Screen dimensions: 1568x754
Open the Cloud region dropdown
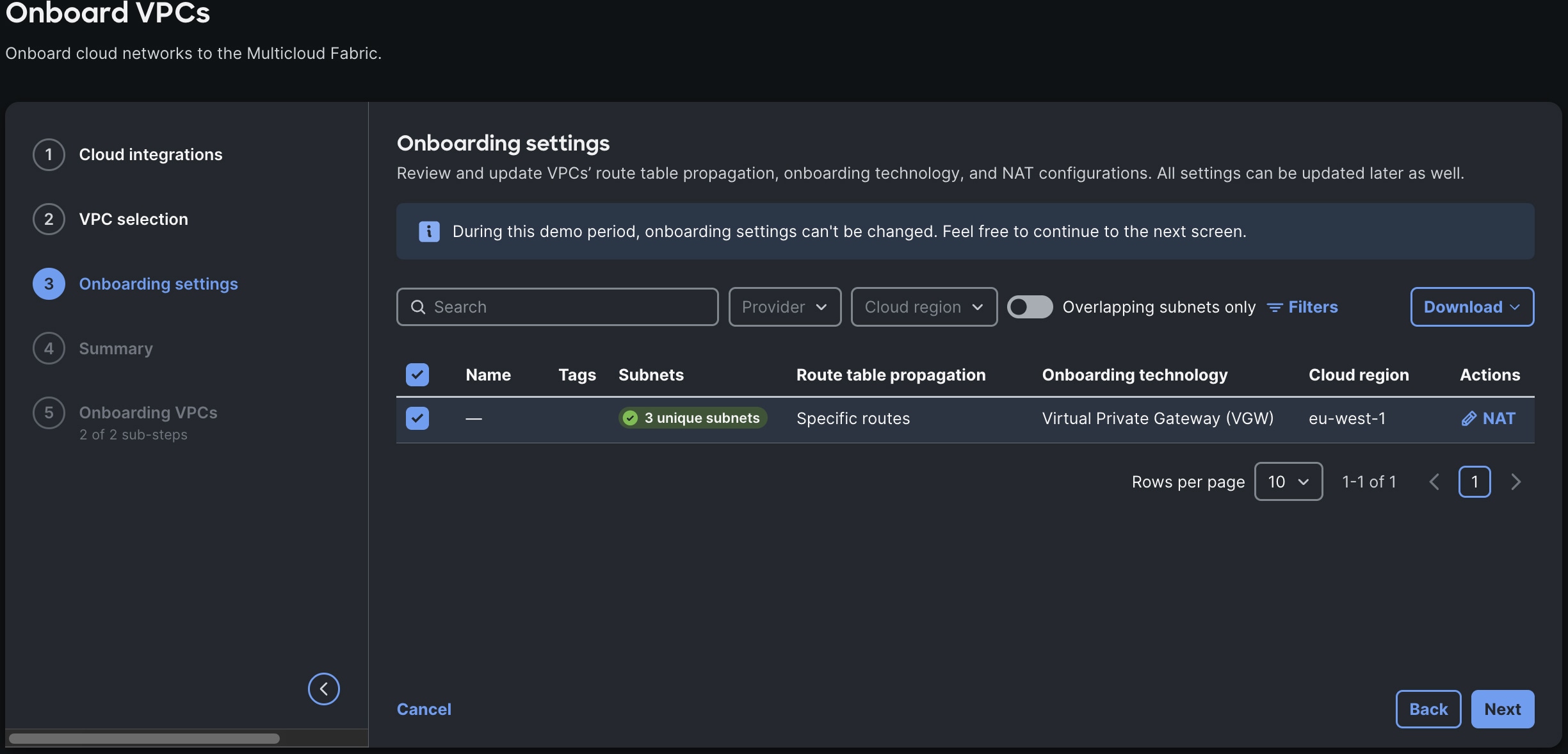(924, 307)
